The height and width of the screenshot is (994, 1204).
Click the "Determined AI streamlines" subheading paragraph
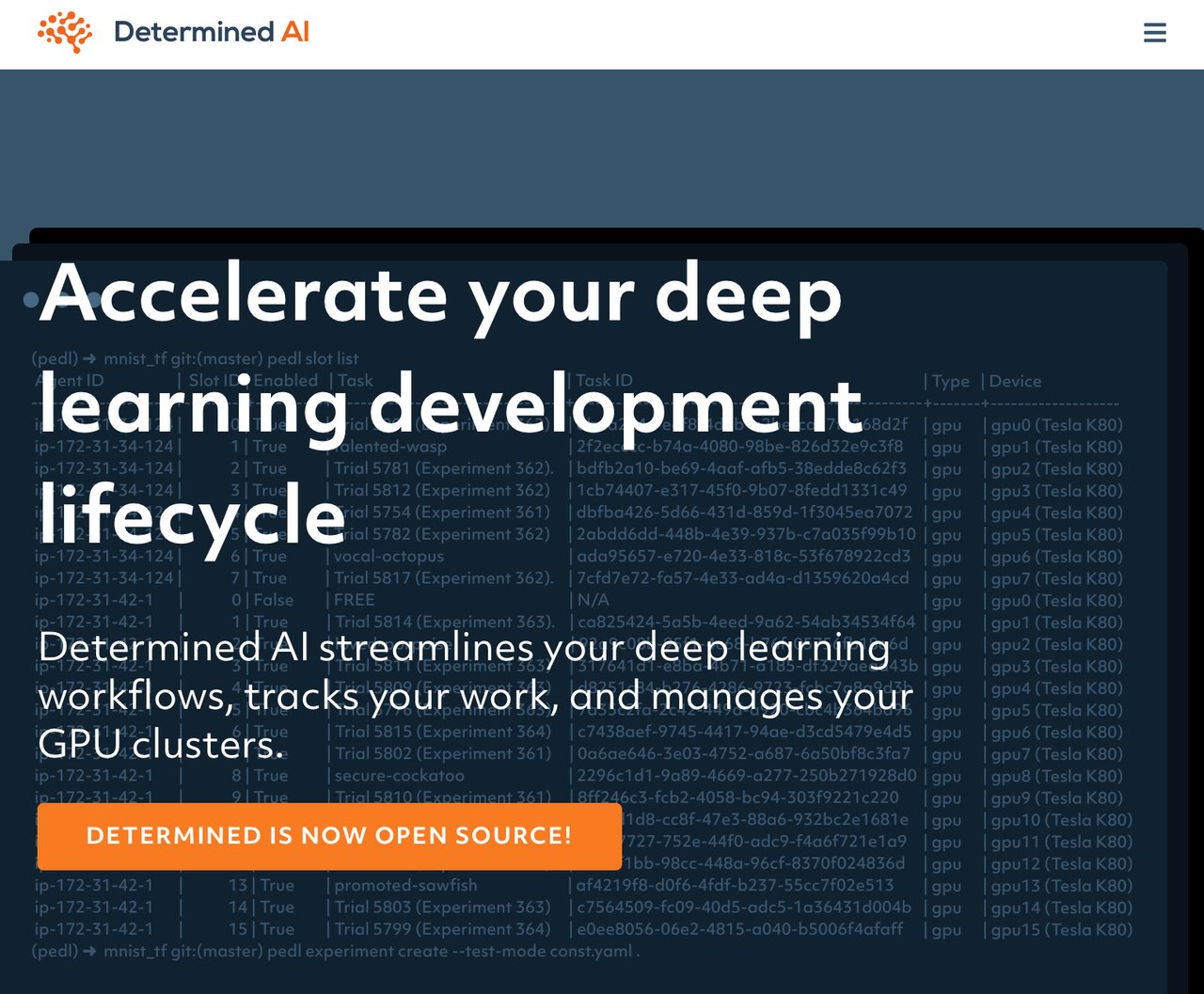(x=475, y=696)
